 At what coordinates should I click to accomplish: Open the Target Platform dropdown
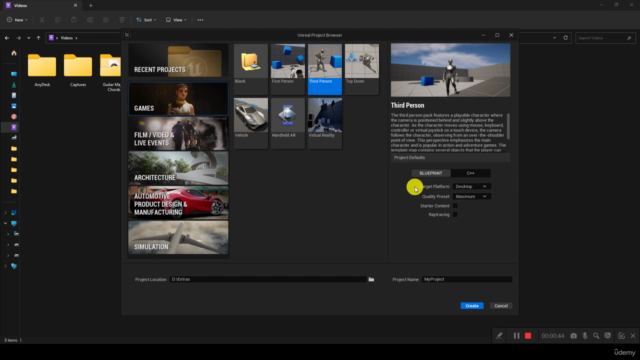[471, 187]
